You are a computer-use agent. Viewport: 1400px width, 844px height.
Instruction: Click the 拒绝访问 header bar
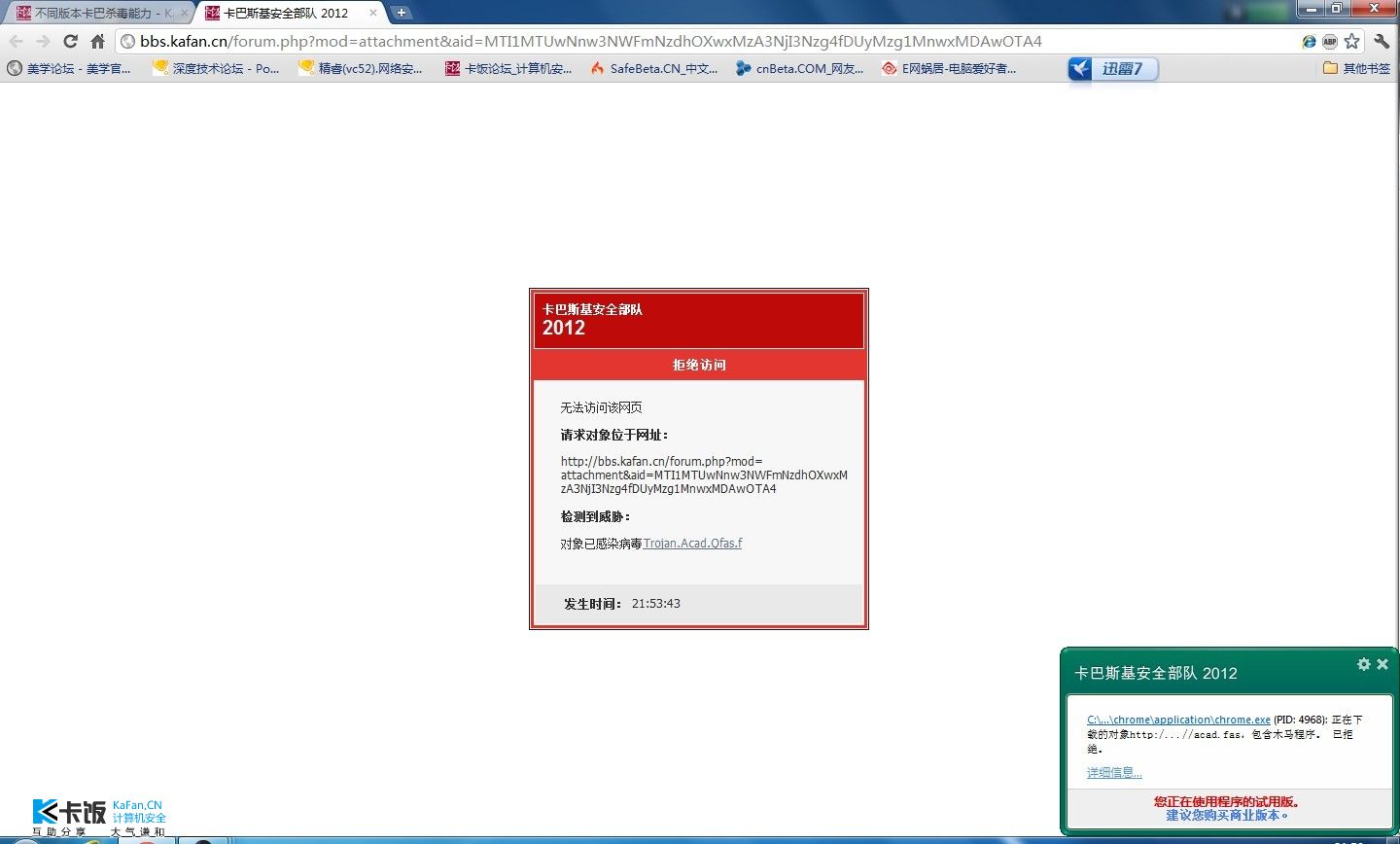point(699,365)
